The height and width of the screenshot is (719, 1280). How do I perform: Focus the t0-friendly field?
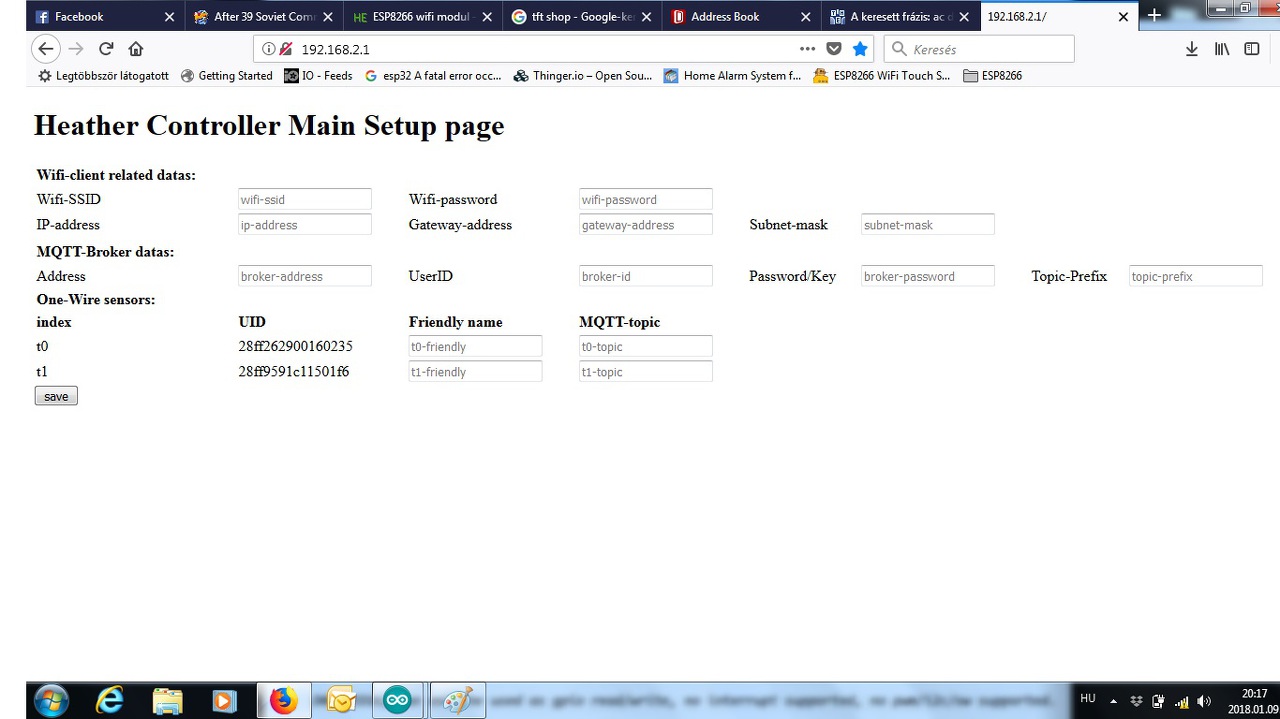pyautogui.click(x=475, y=347)
